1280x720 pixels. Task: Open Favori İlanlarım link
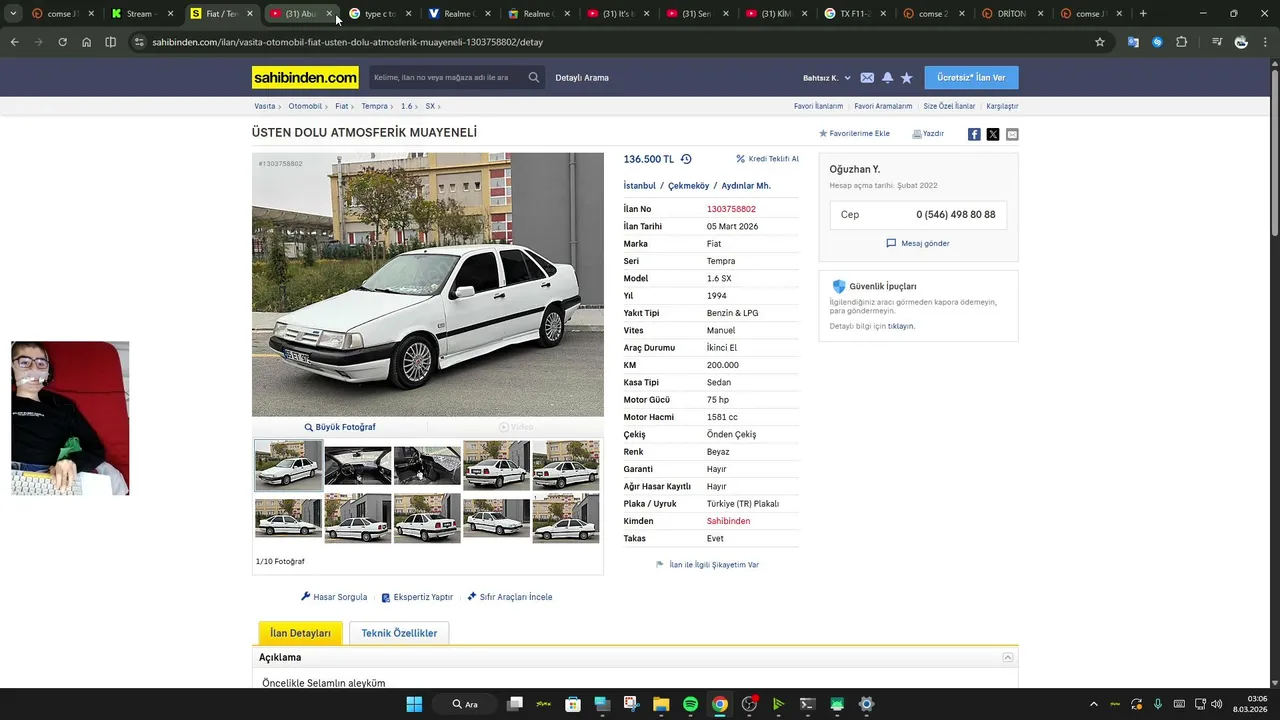[x=818, y=106]
